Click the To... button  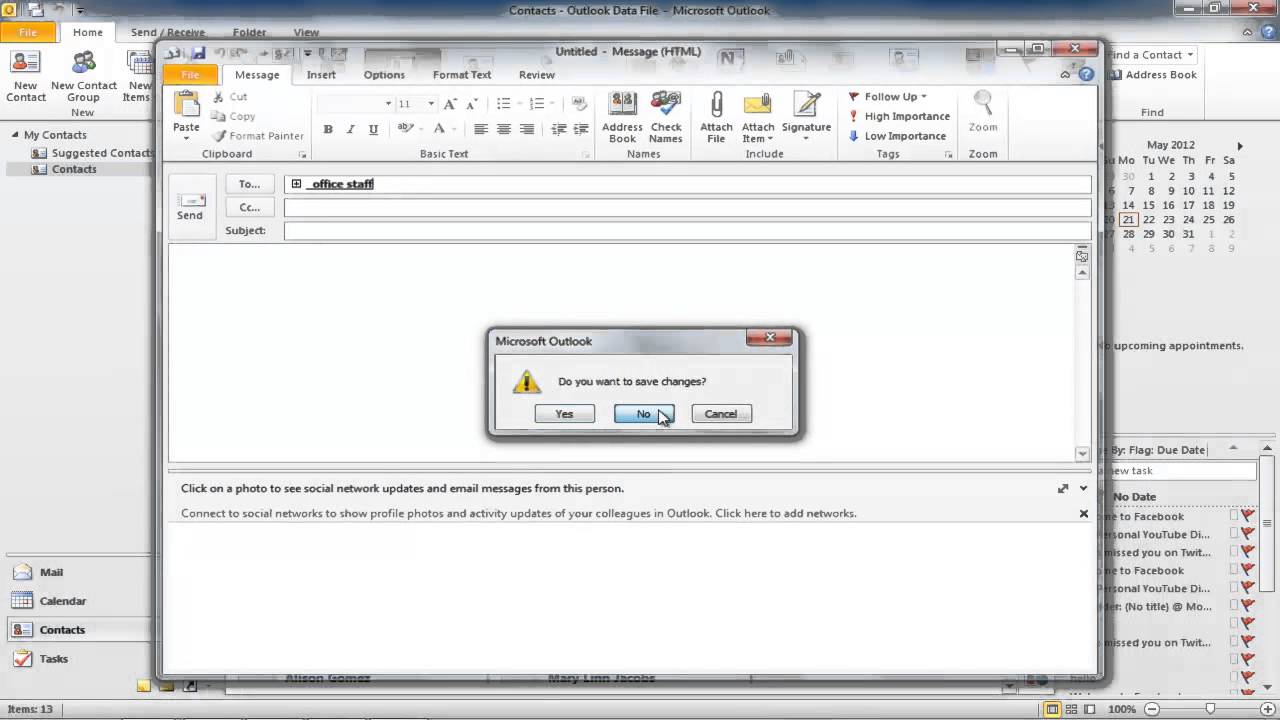click(250, 184)
